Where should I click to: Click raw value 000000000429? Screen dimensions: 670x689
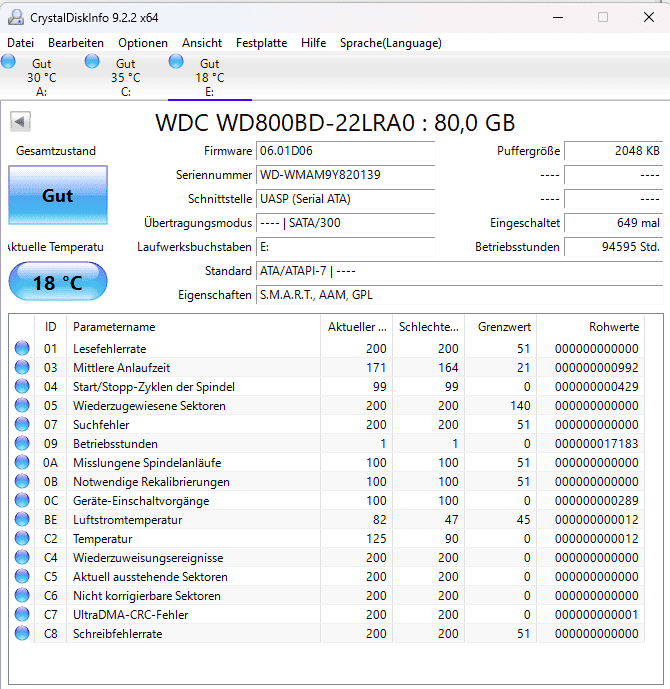click(x=596, y=387)
